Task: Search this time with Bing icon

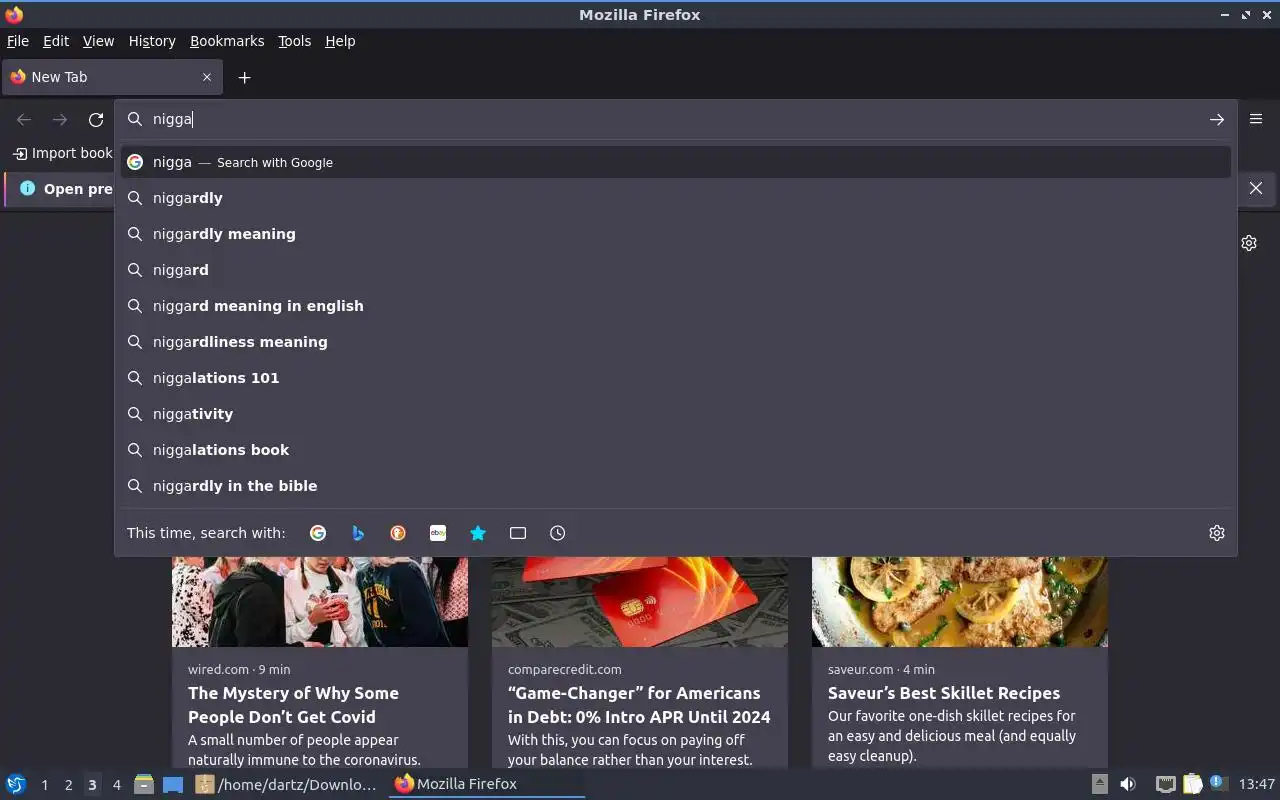Action: (x=358, y=533)
